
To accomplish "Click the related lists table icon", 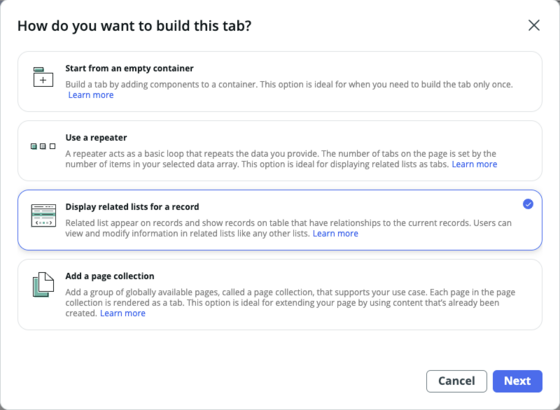I will coord(43,215).
